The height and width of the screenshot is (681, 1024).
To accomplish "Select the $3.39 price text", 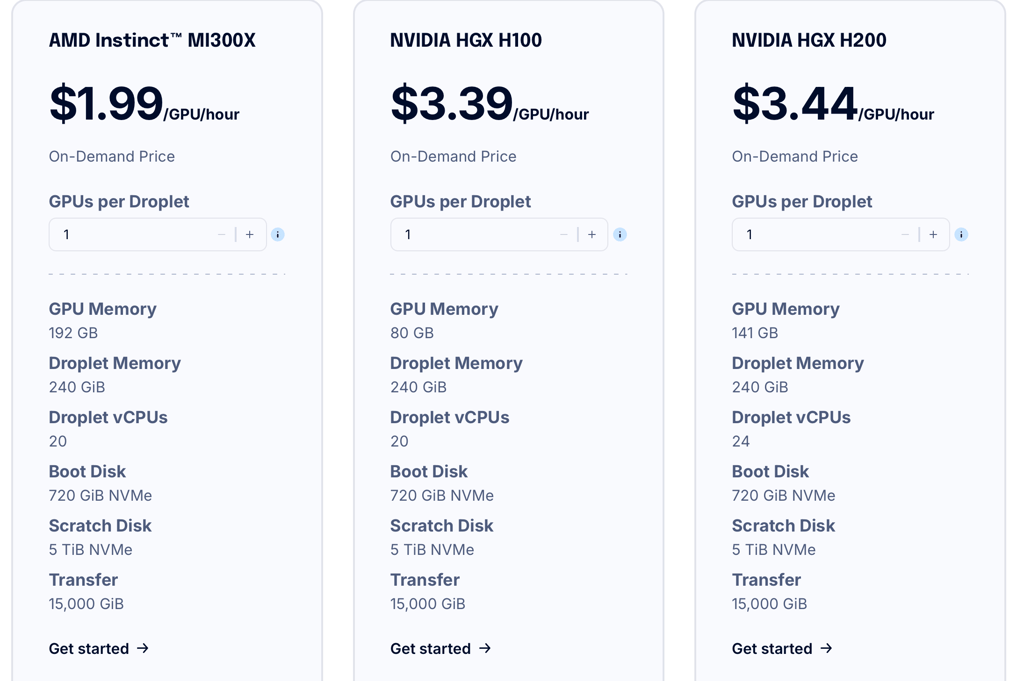I will (x=451, y=103).
